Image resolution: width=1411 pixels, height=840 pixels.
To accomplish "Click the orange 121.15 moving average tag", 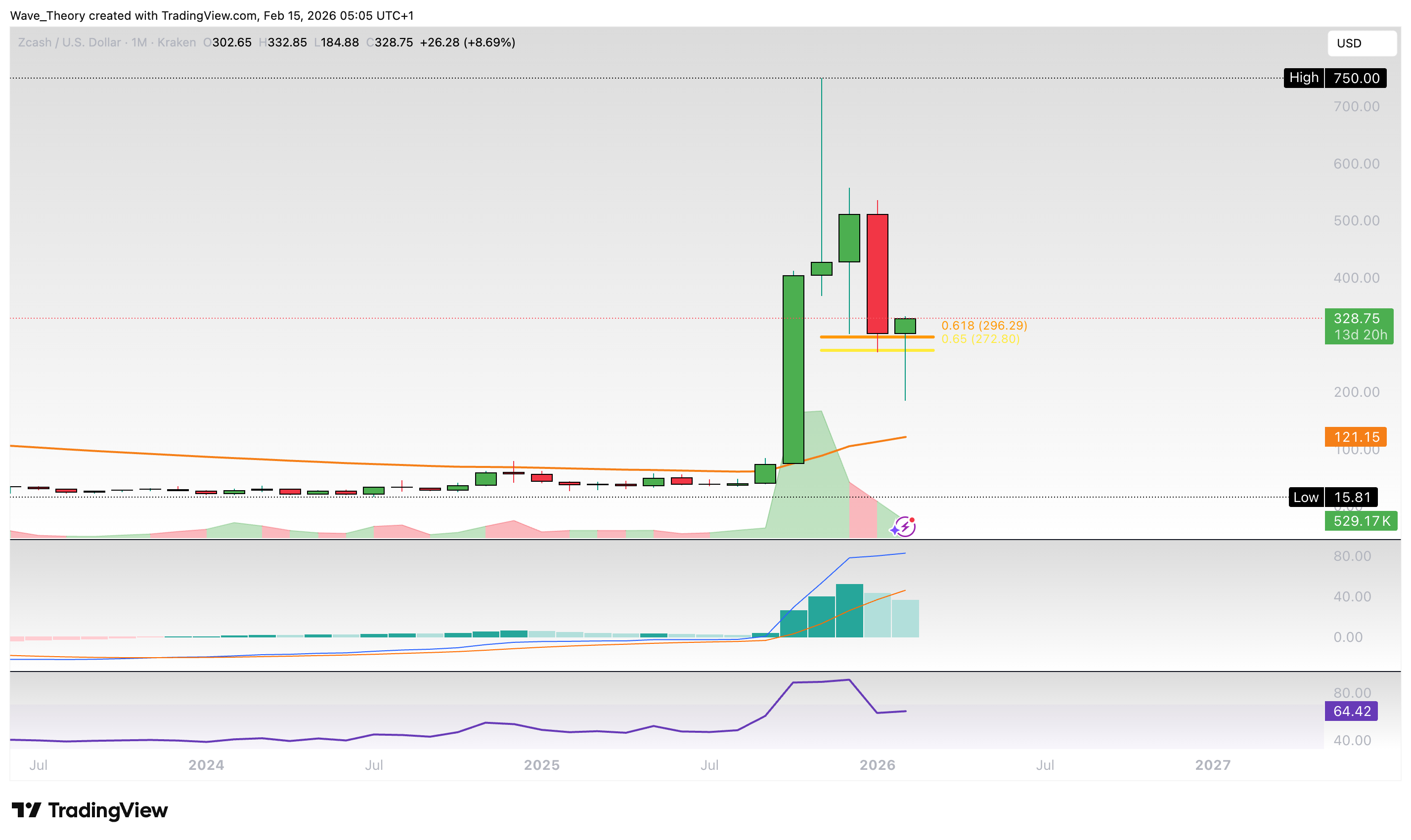I will (1355, 436).
